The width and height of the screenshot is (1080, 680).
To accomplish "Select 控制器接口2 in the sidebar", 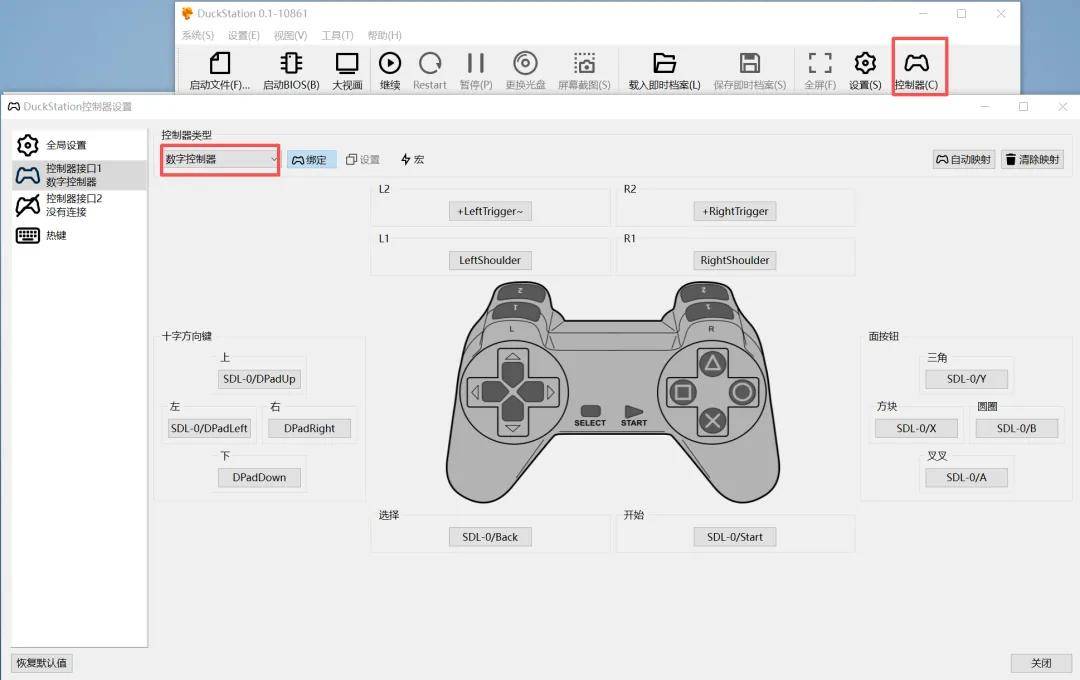I will 73,205.
